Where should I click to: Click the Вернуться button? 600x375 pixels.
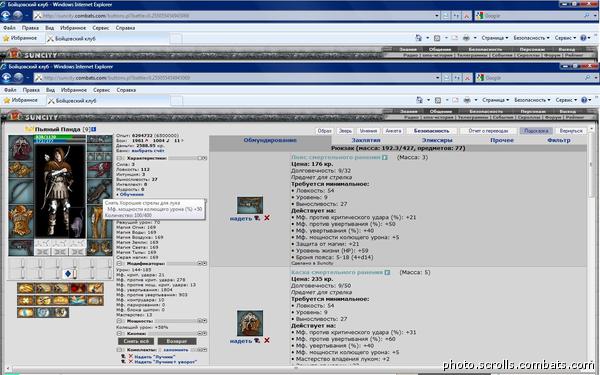pyautogui.click(x=571, y=131)
